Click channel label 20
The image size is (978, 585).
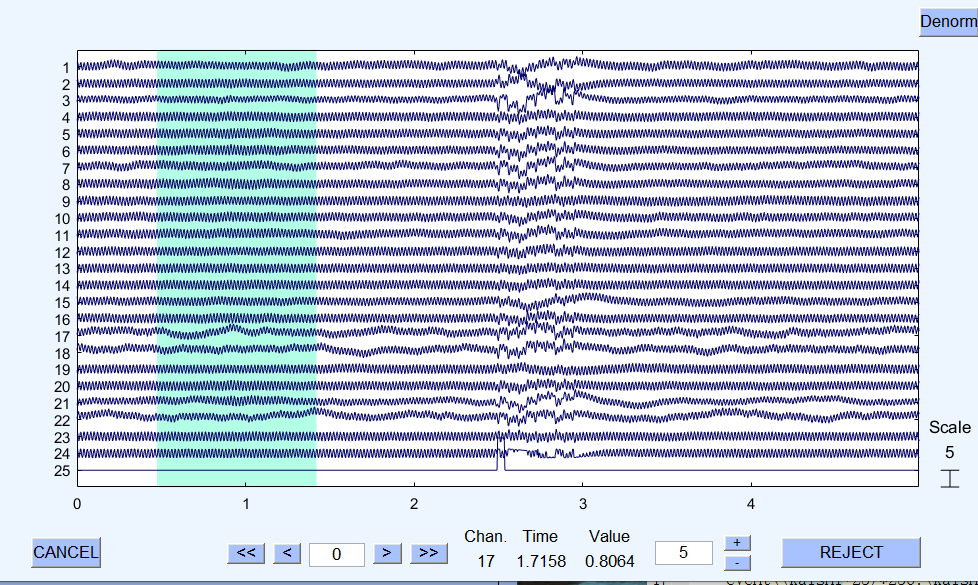click(62, 387)
